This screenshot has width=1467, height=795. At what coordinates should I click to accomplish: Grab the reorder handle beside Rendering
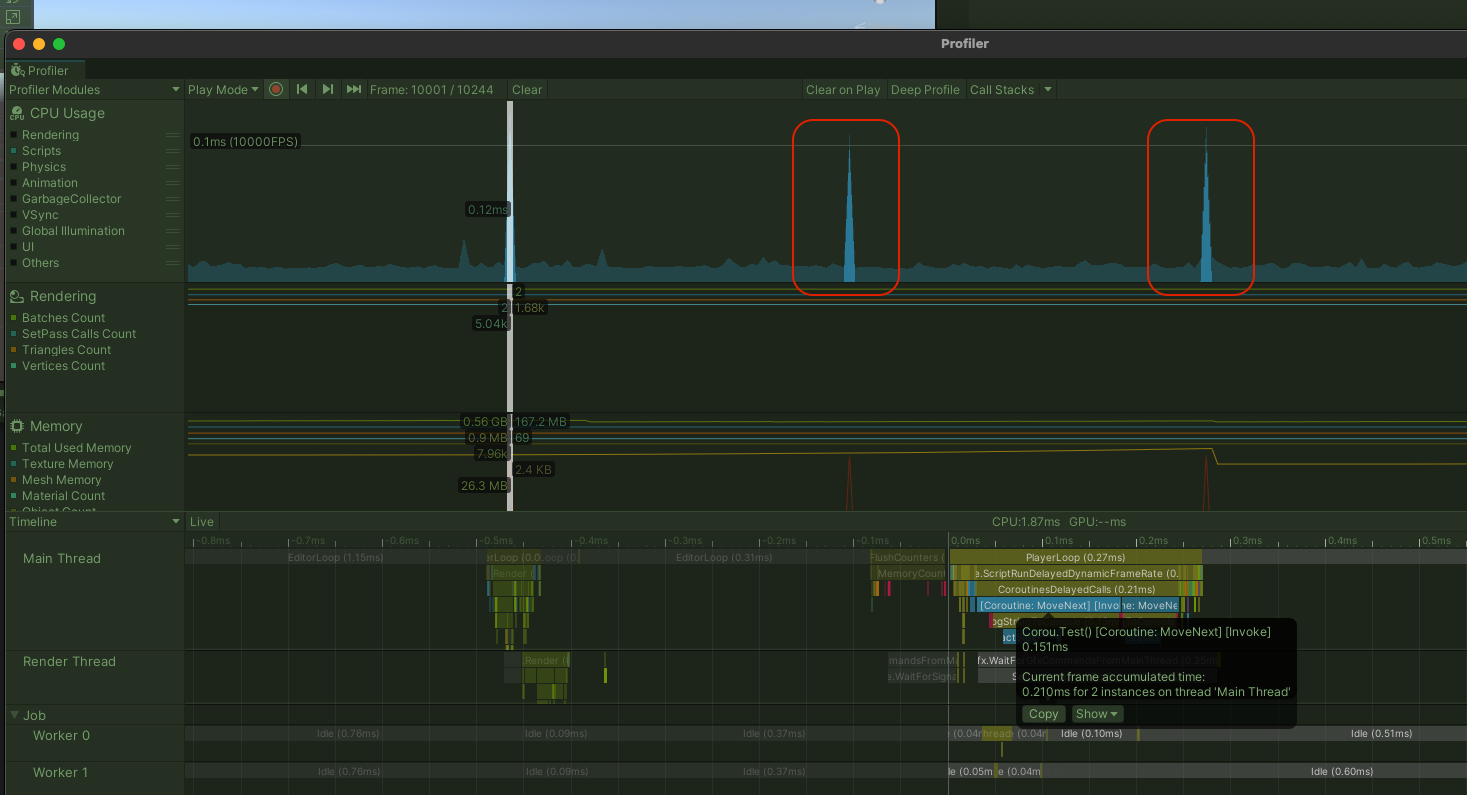(x=173, y=135)
